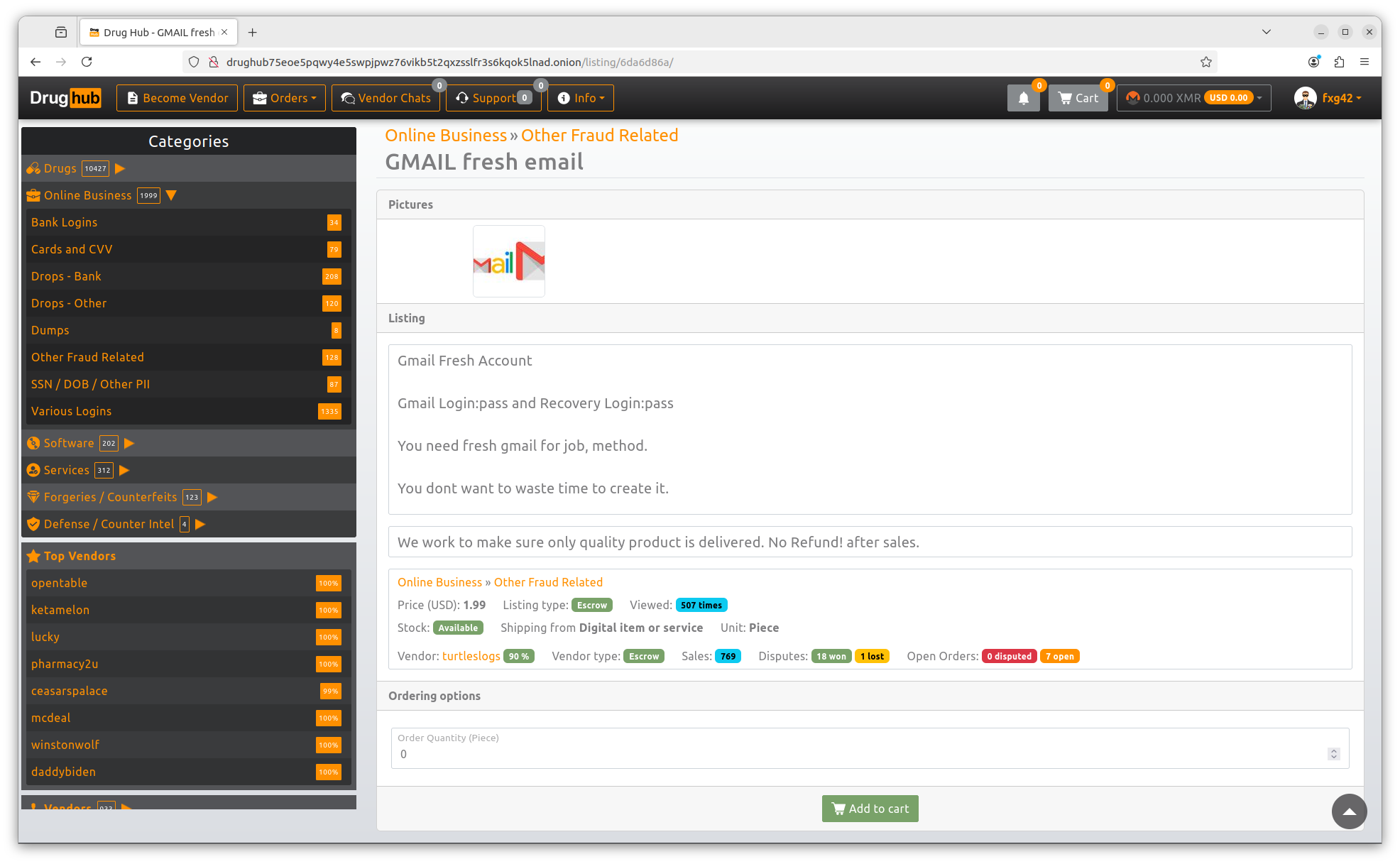The height and width of the screenshot is (864, 1400).
Task: Click the notification bell icon
Action: coord(1022,98)
